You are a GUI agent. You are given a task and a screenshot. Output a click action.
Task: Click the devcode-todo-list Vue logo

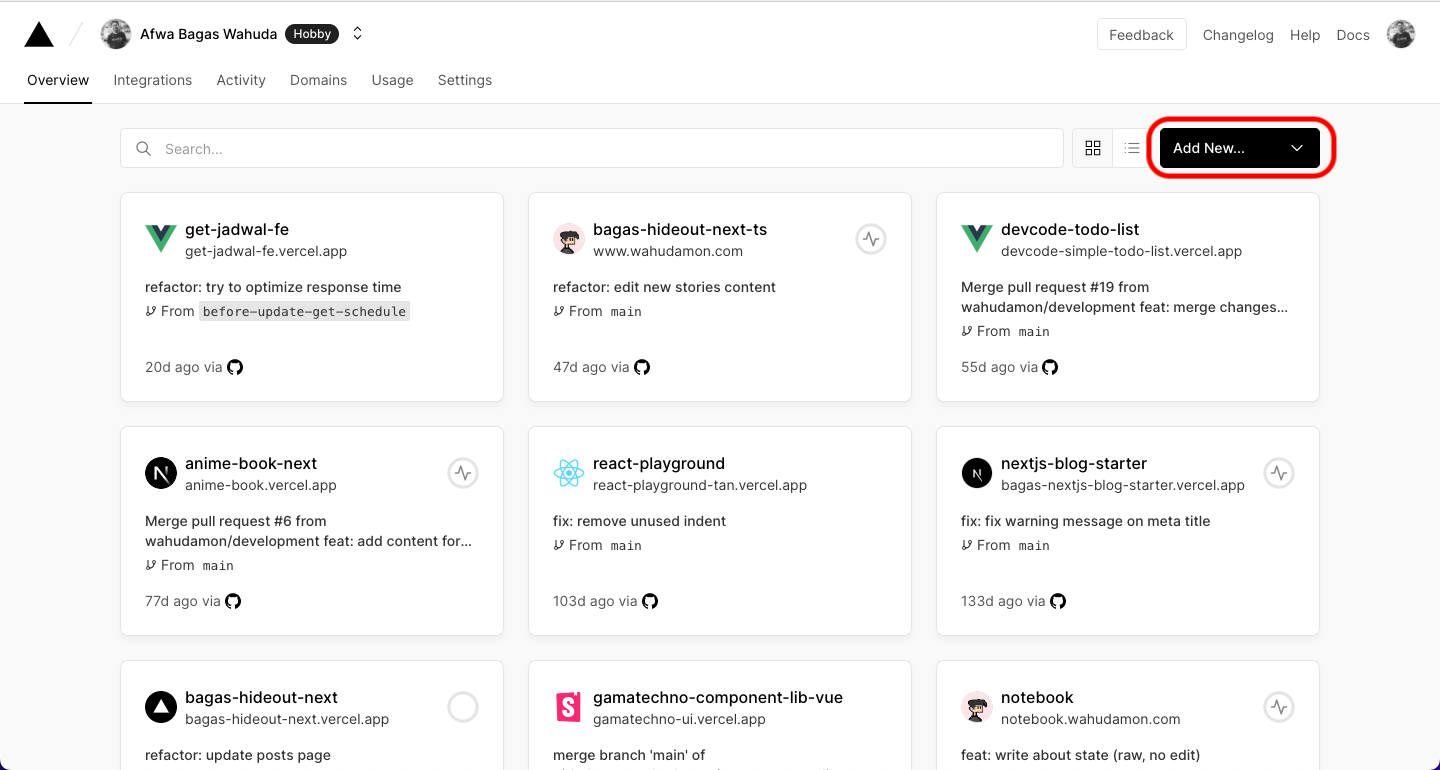977,239
